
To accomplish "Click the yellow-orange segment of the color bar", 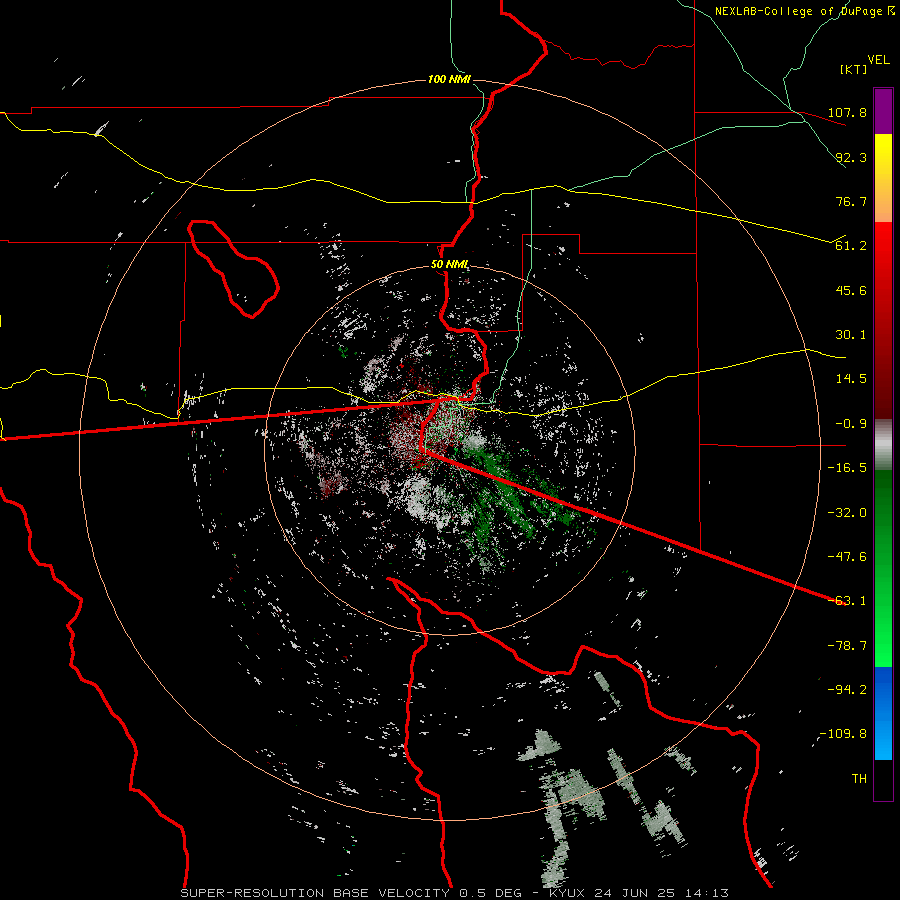I will (883, 178).
